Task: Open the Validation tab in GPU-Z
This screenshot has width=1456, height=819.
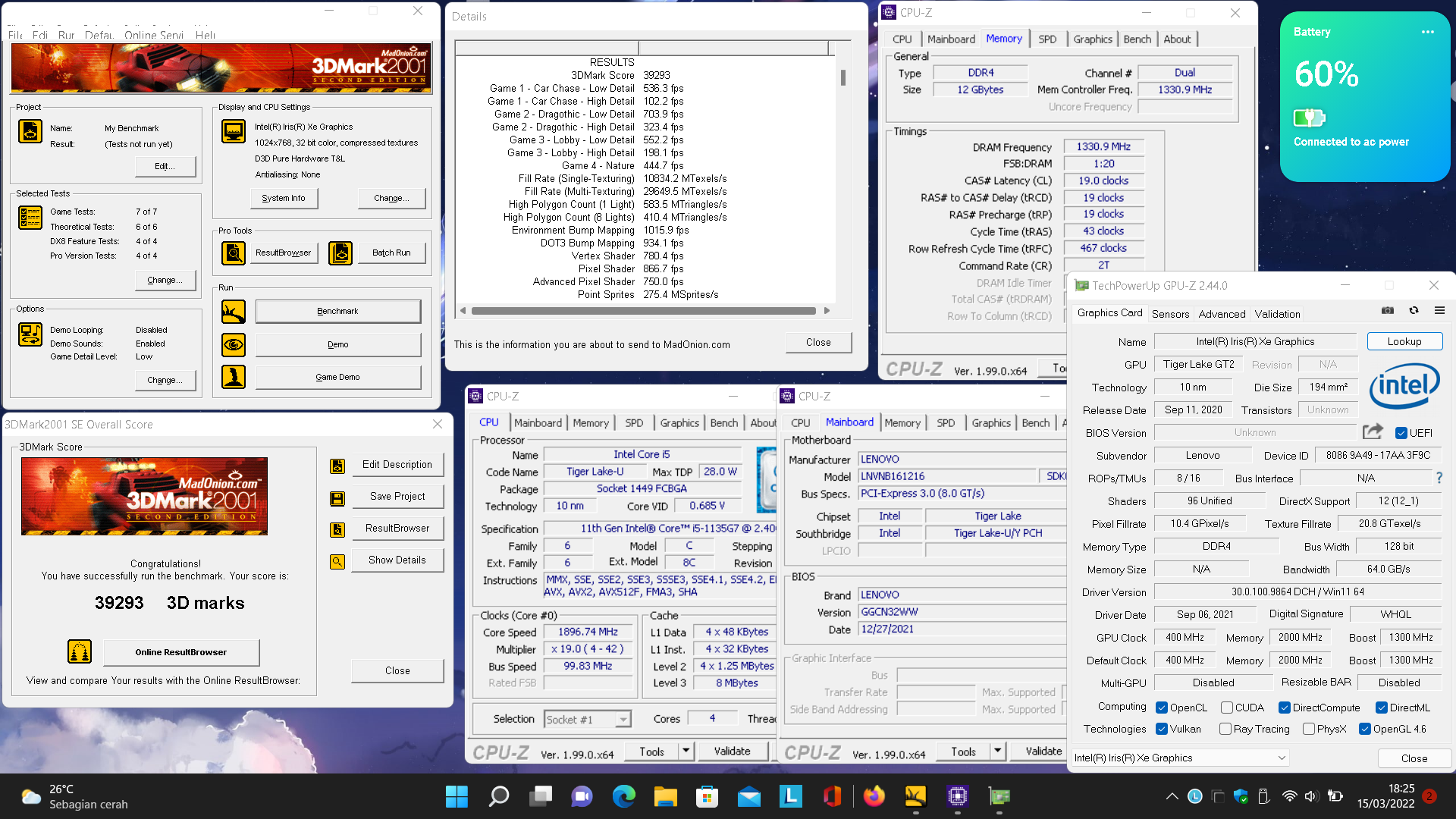Action: click(1277, 314)
